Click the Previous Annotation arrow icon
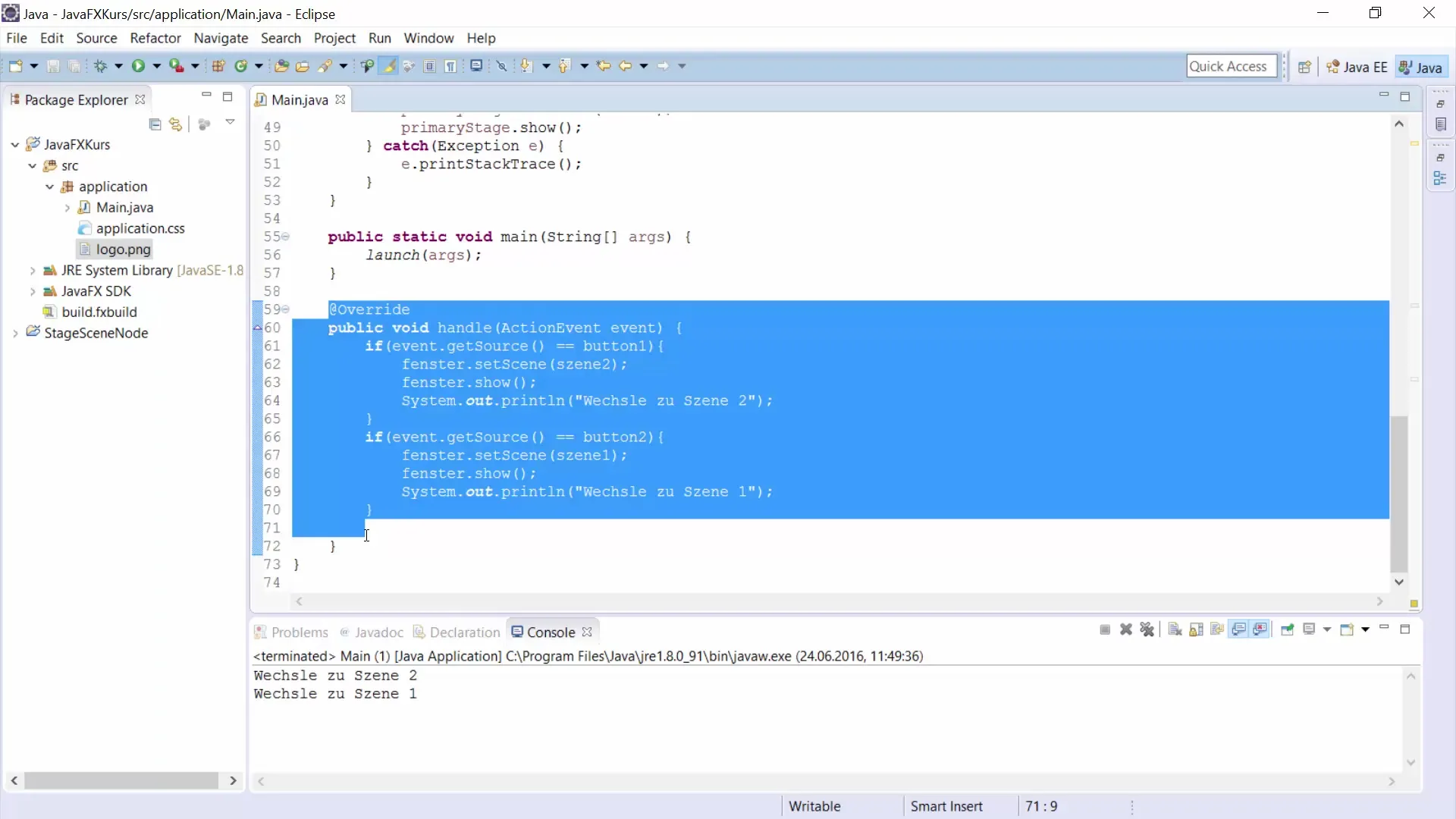The width and height of the screenshot is (1456, 819). coord(564,67)
